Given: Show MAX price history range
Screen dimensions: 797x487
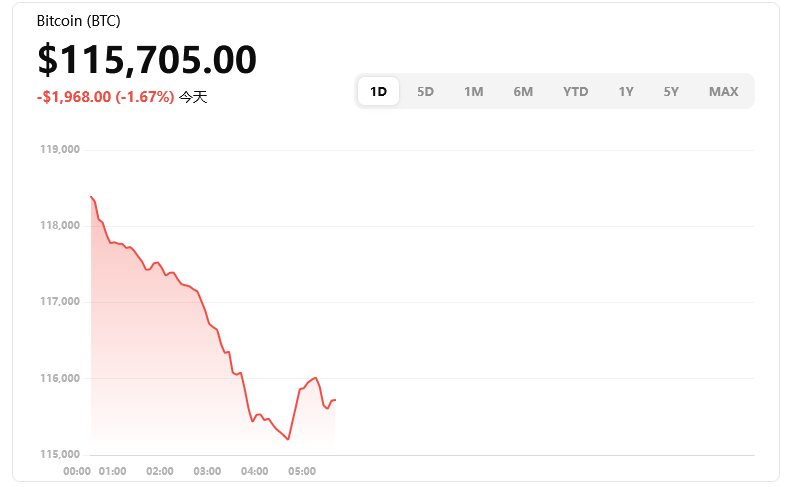Looking at the screenshot, I should (723, 91).
